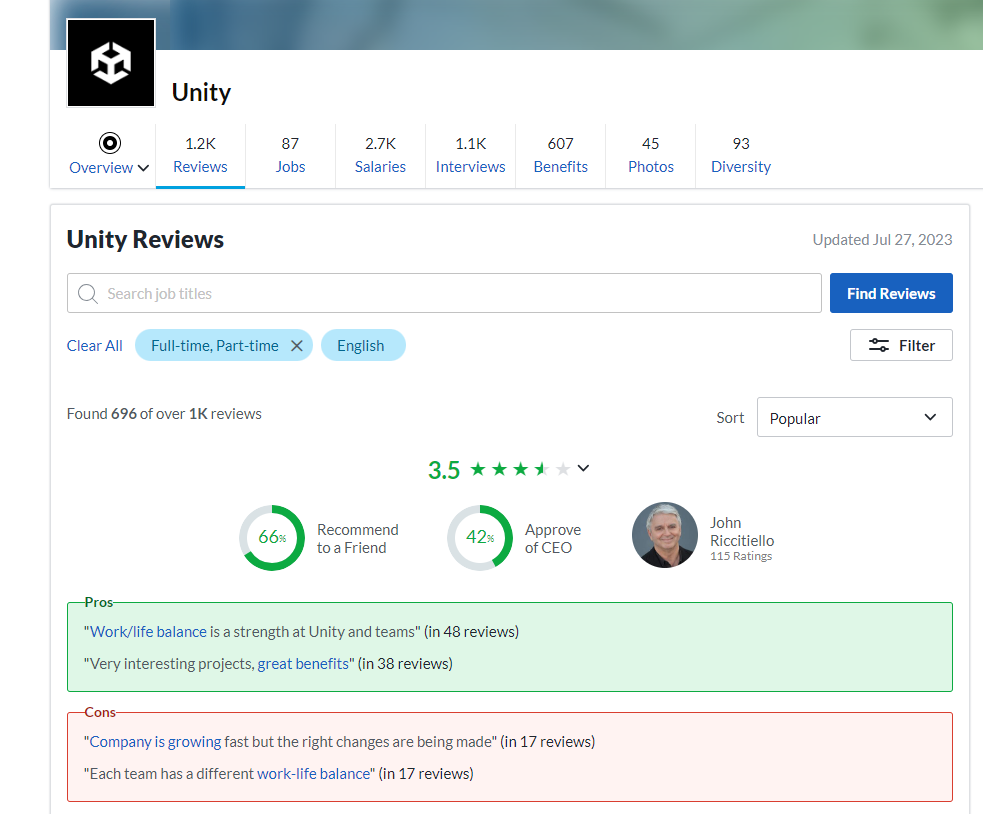Click the Find Reviews button
Screen dimensions: 983x814
891,293
